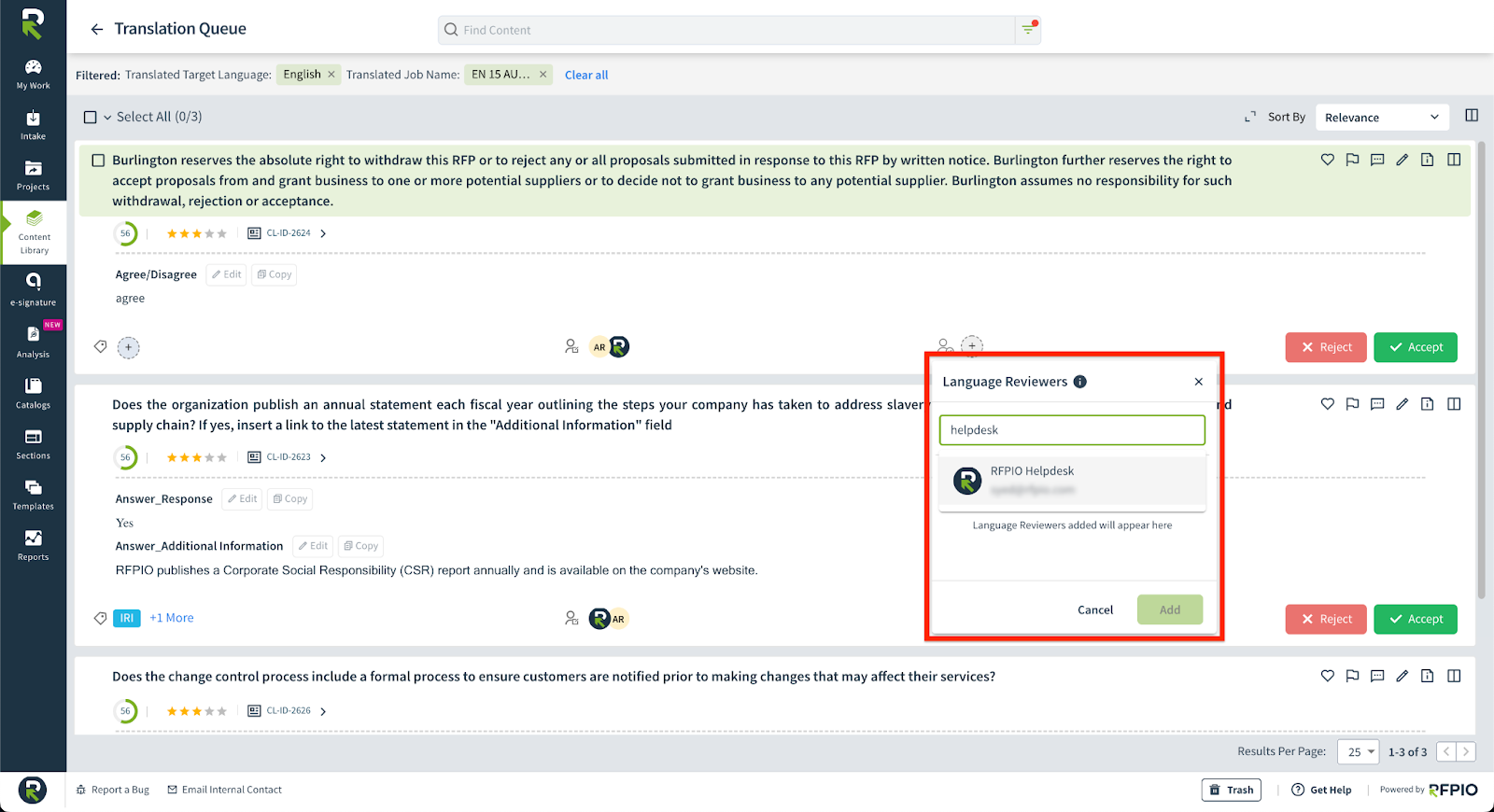Expand the CL-ID-2623 chevron

[x=323, y=458]
